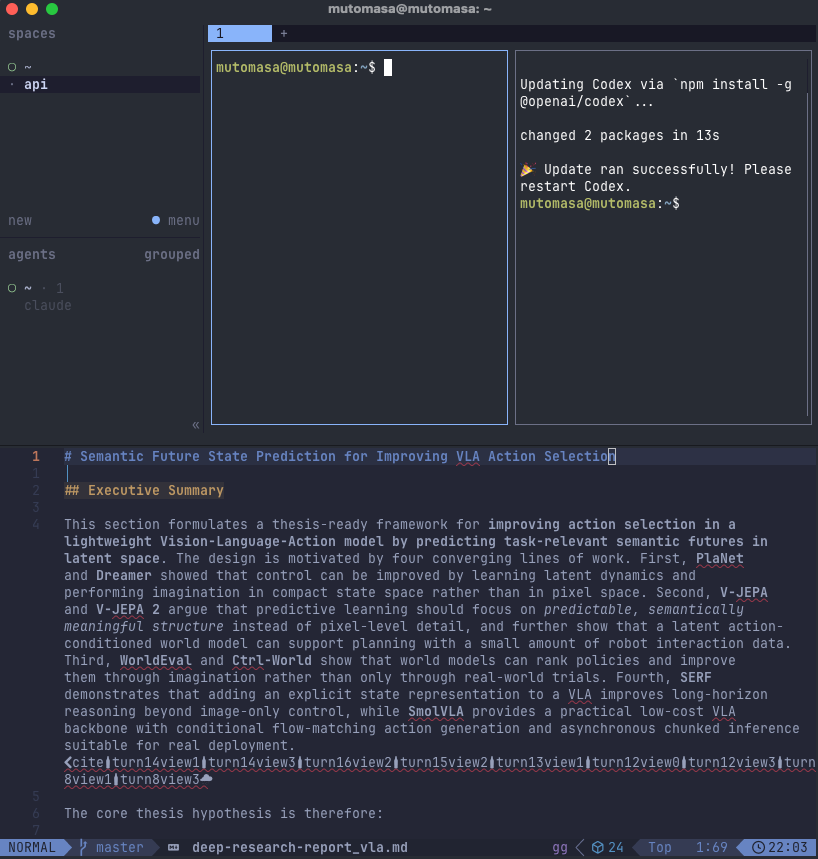
Task: Click the green circle icon in agents list
Action: [12, 288]
